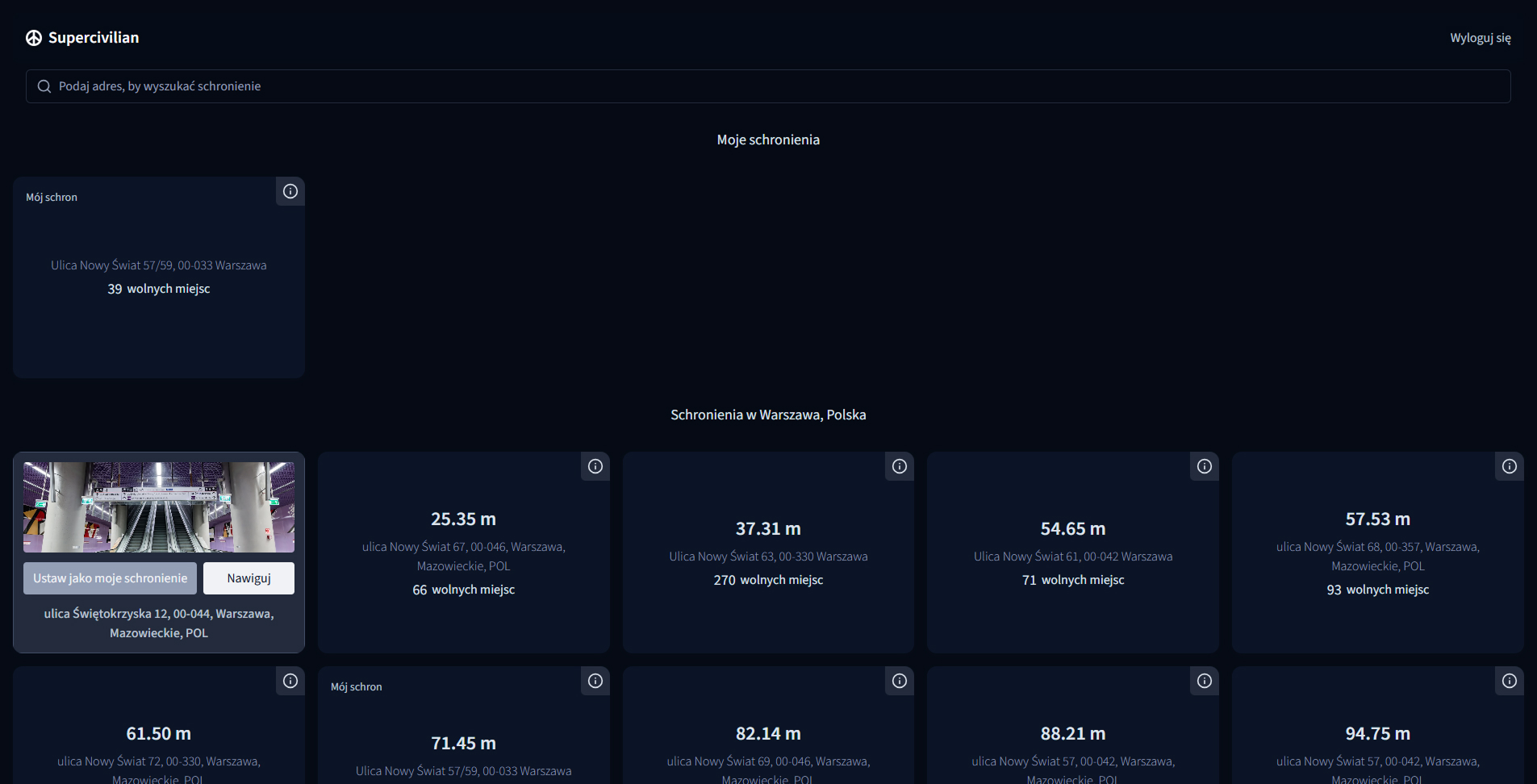Click the Supercivilian brand name

coord(94,38)
